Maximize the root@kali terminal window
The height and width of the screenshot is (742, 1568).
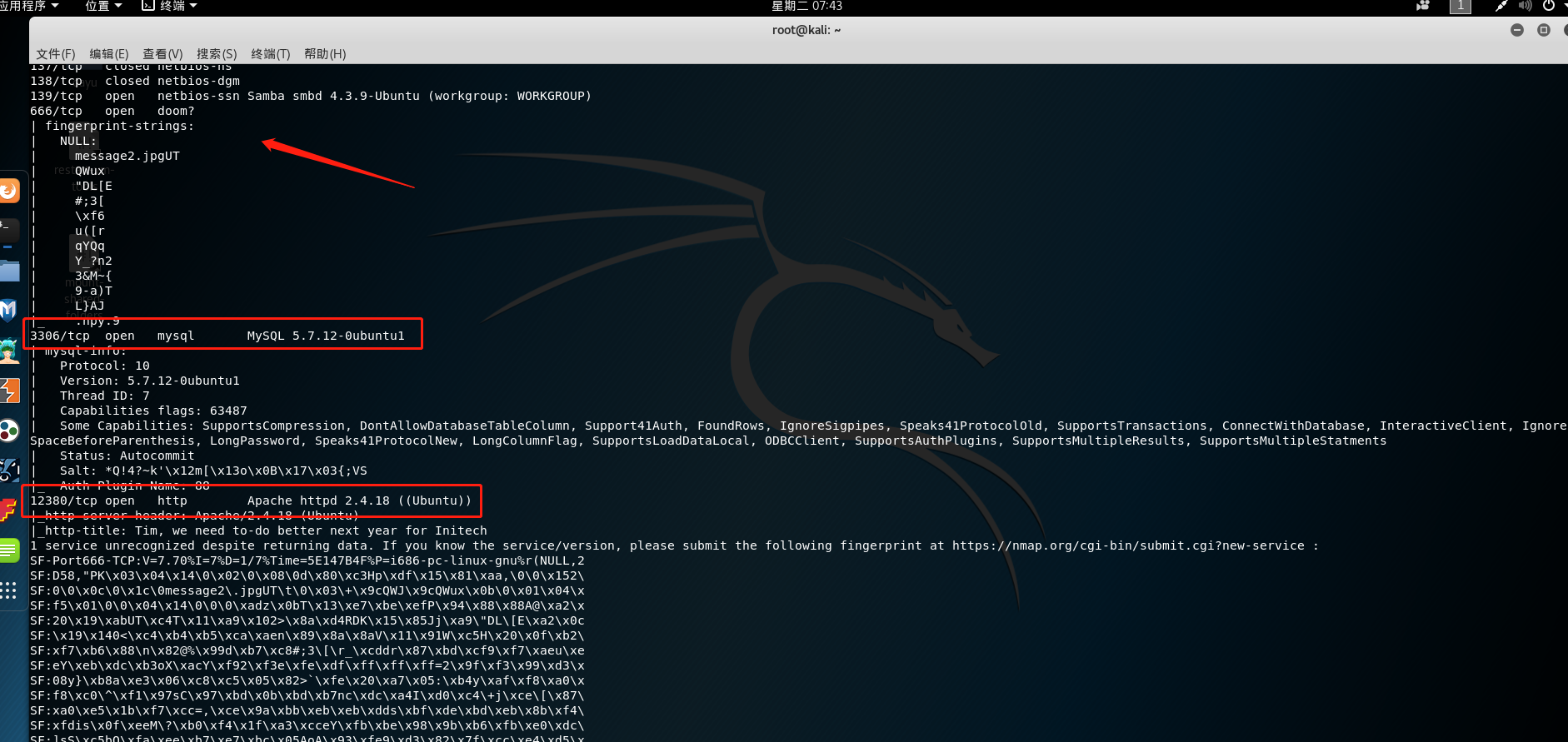pyautogui.click(x=1544, y=30)
